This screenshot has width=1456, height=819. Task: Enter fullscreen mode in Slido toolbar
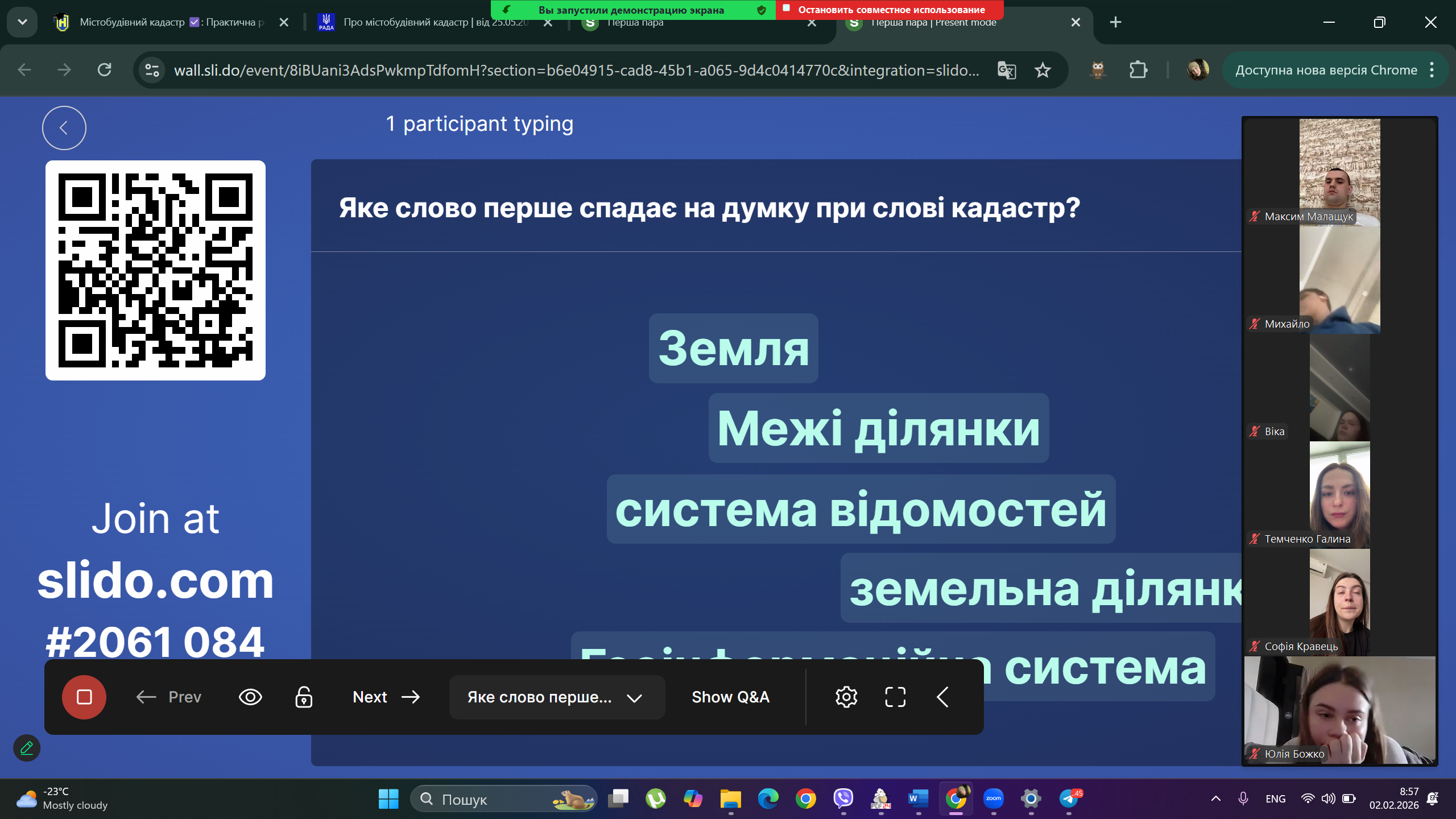(x=895, y=697)
